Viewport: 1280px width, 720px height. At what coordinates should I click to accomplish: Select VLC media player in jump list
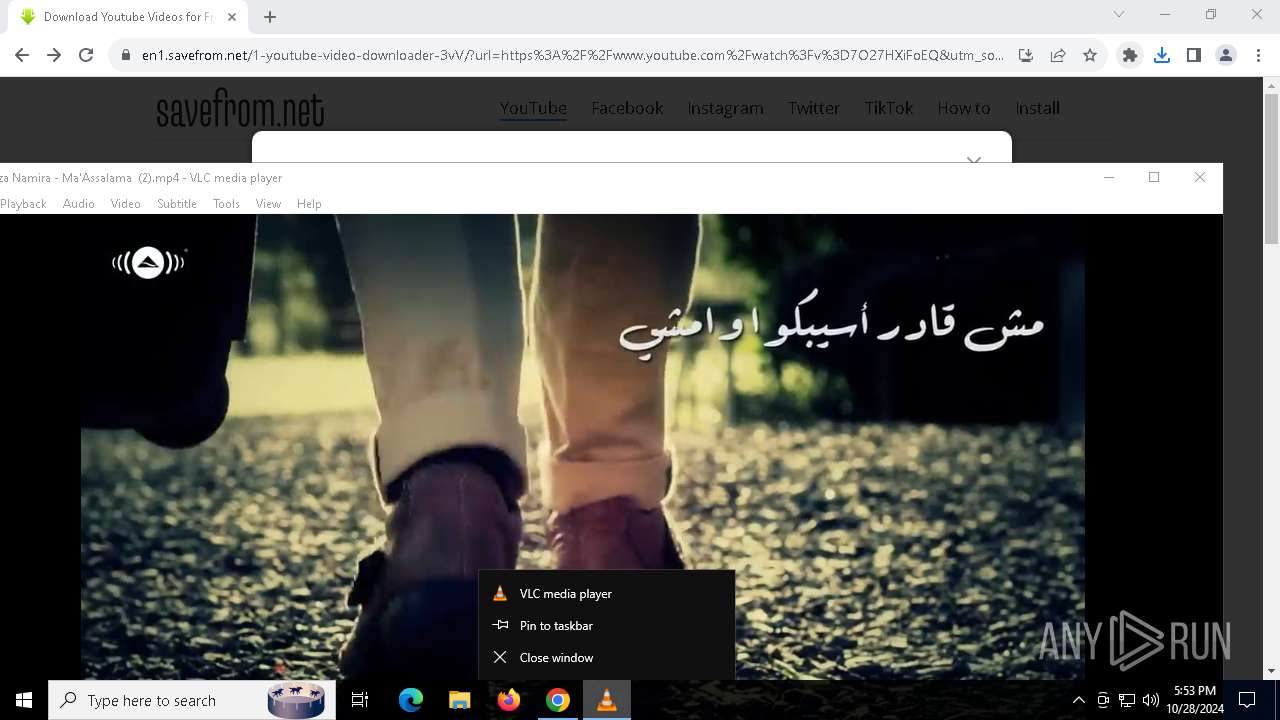click(x=607, y=593)
